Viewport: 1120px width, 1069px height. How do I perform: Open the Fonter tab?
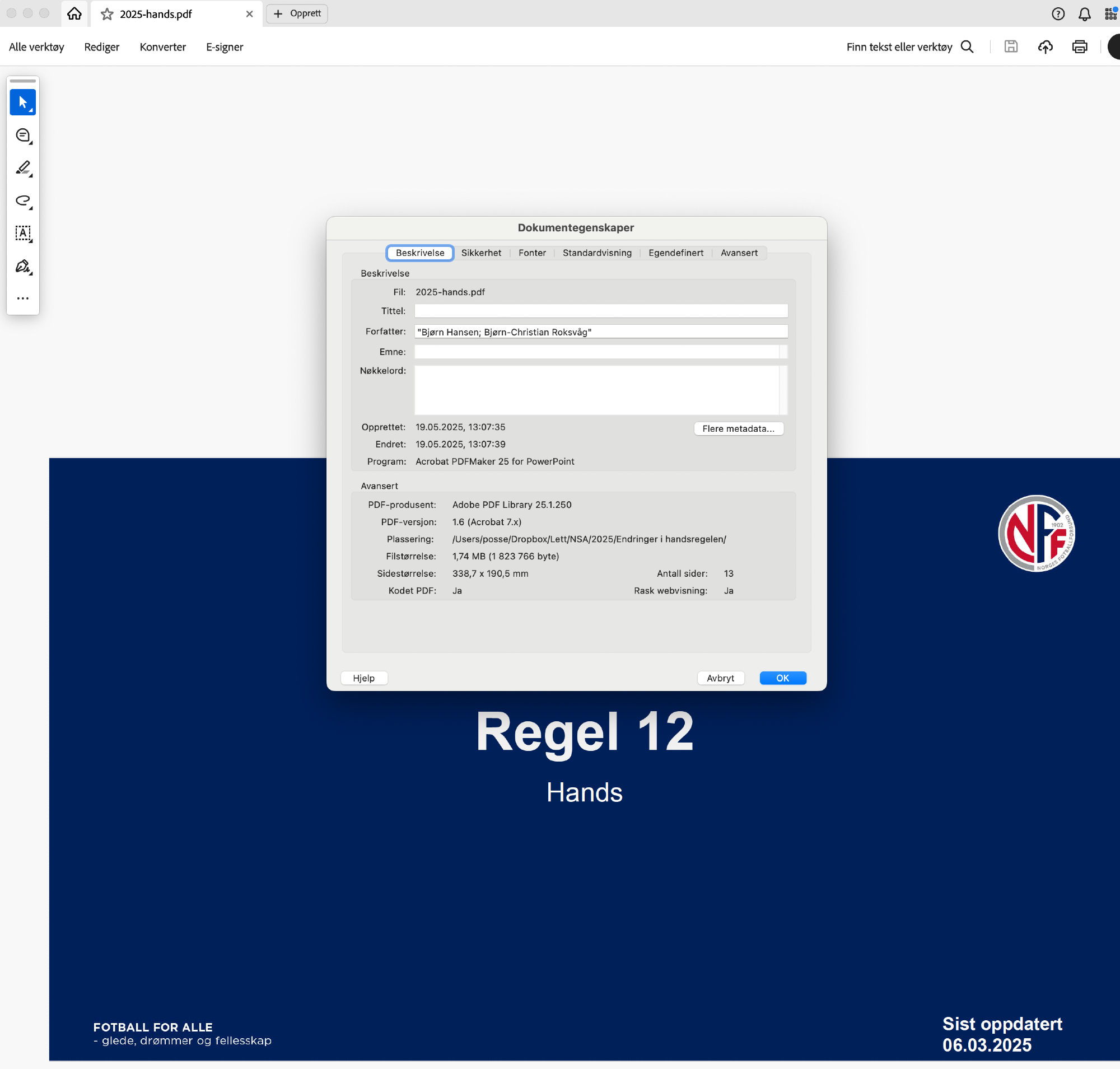532,253
